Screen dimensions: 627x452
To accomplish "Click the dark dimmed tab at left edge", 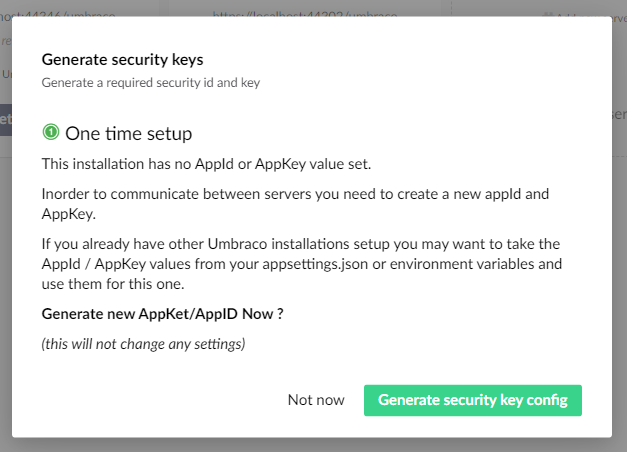I will point(6,120).
